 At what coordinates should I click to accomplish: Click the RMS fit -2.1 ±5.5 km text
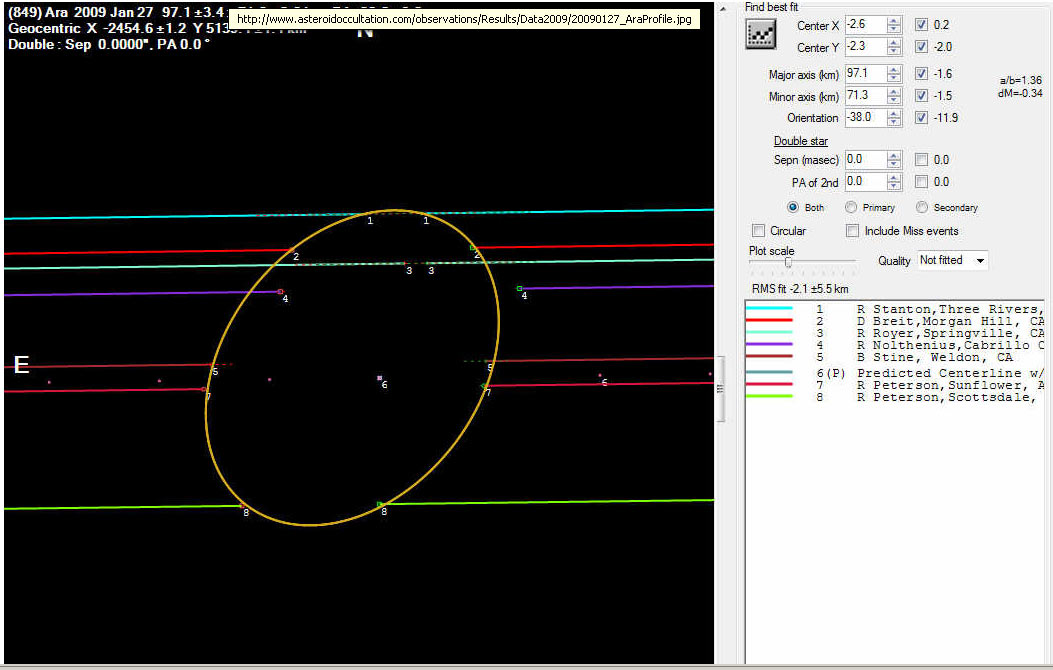800,289
